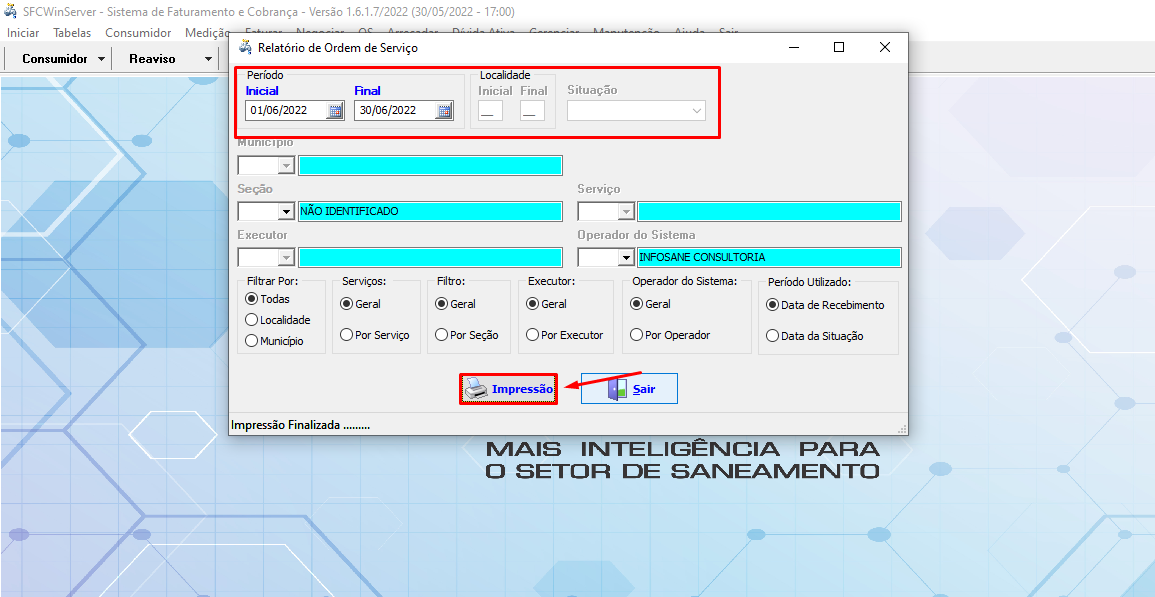Open the Tabelas menu
Viewport: 1155px width, 597px height.
pos(72,33)
